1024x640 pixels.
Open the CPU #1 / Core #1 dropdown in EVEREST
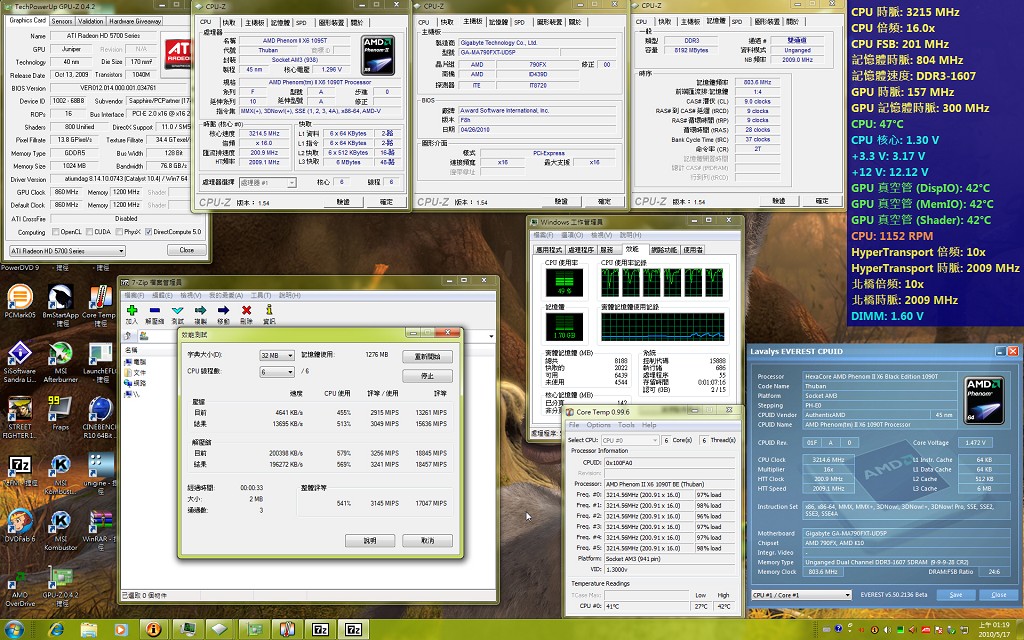click(x=801, y=595)
